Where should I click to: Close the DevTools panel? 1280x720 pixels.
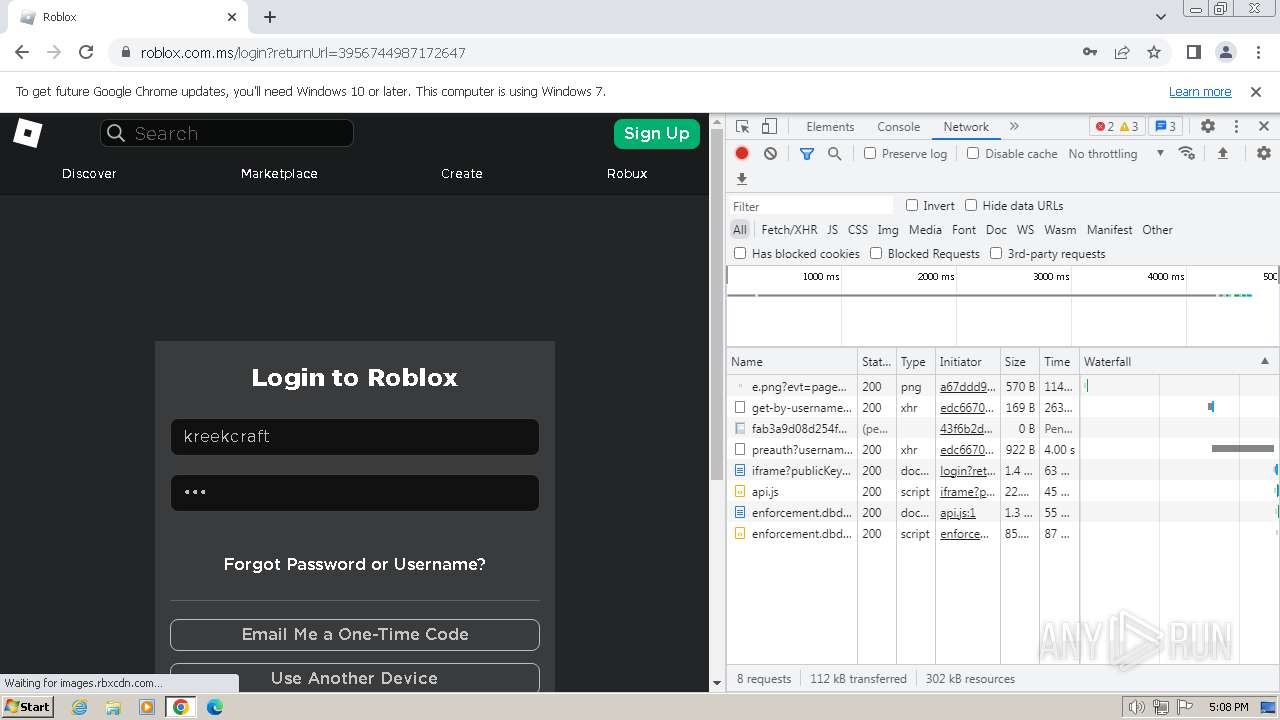(x=1264, y=127)
